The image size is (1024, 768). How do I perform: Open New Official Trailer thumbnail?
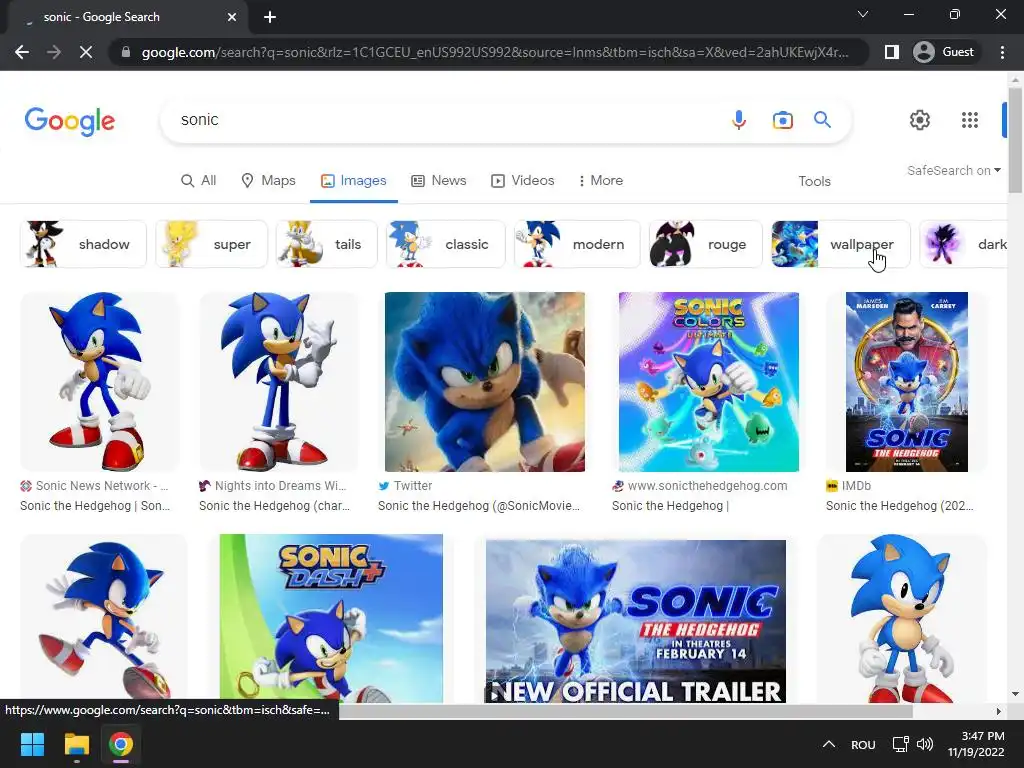point(635,621)
